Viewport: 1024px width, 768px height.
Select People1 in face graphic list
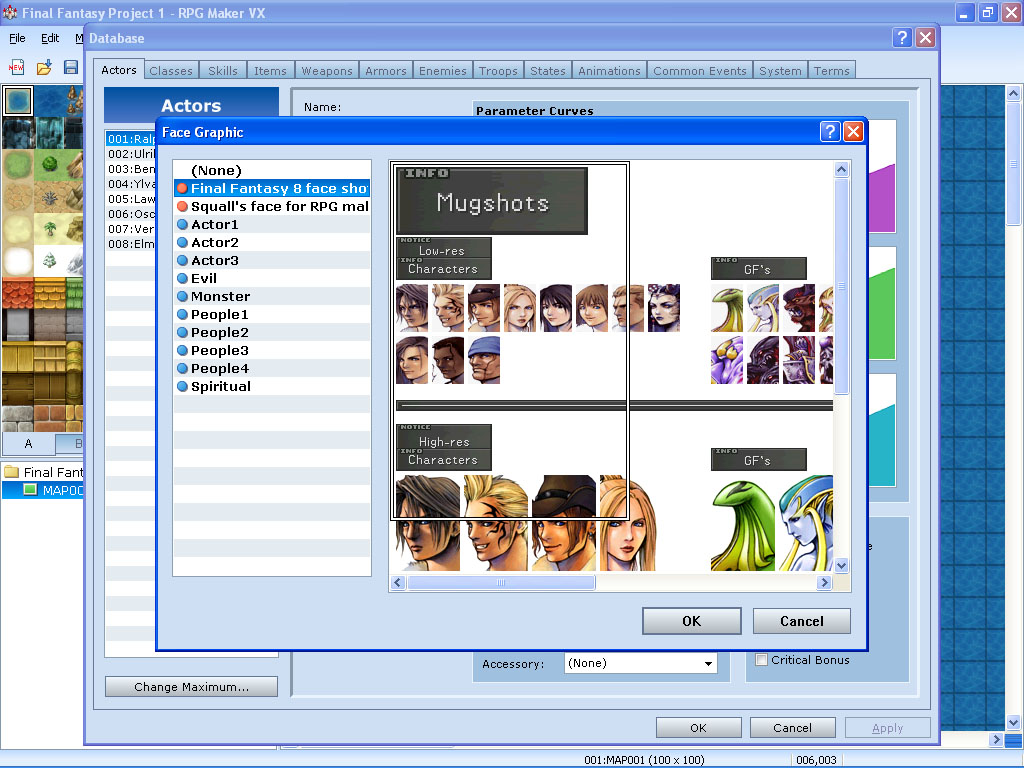(x=272, y=315)
